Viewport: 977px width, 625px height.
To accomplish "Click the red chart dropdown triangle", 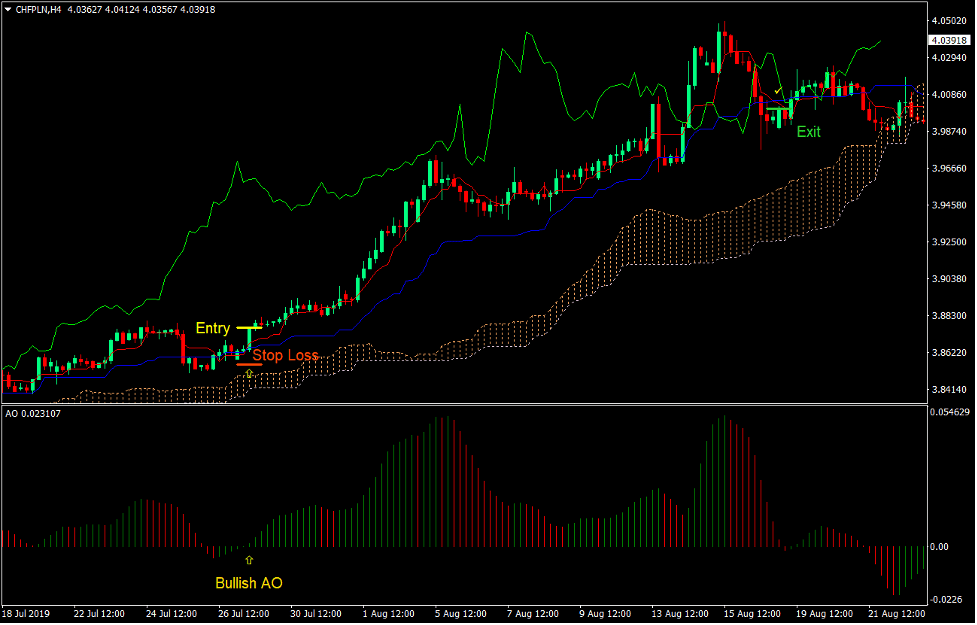I will coord(8,7).
